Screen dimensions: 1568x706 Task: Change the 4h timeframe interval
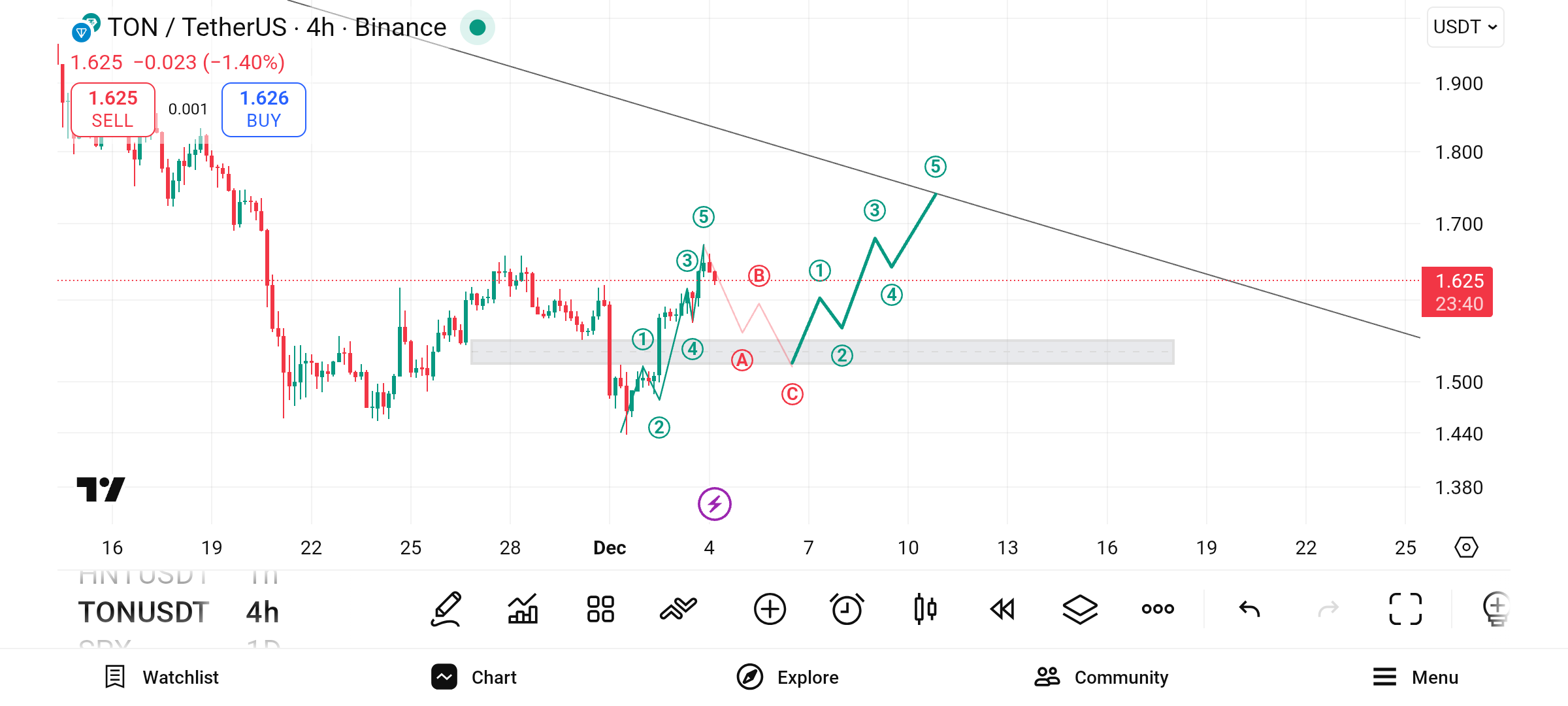click(263, 613)
